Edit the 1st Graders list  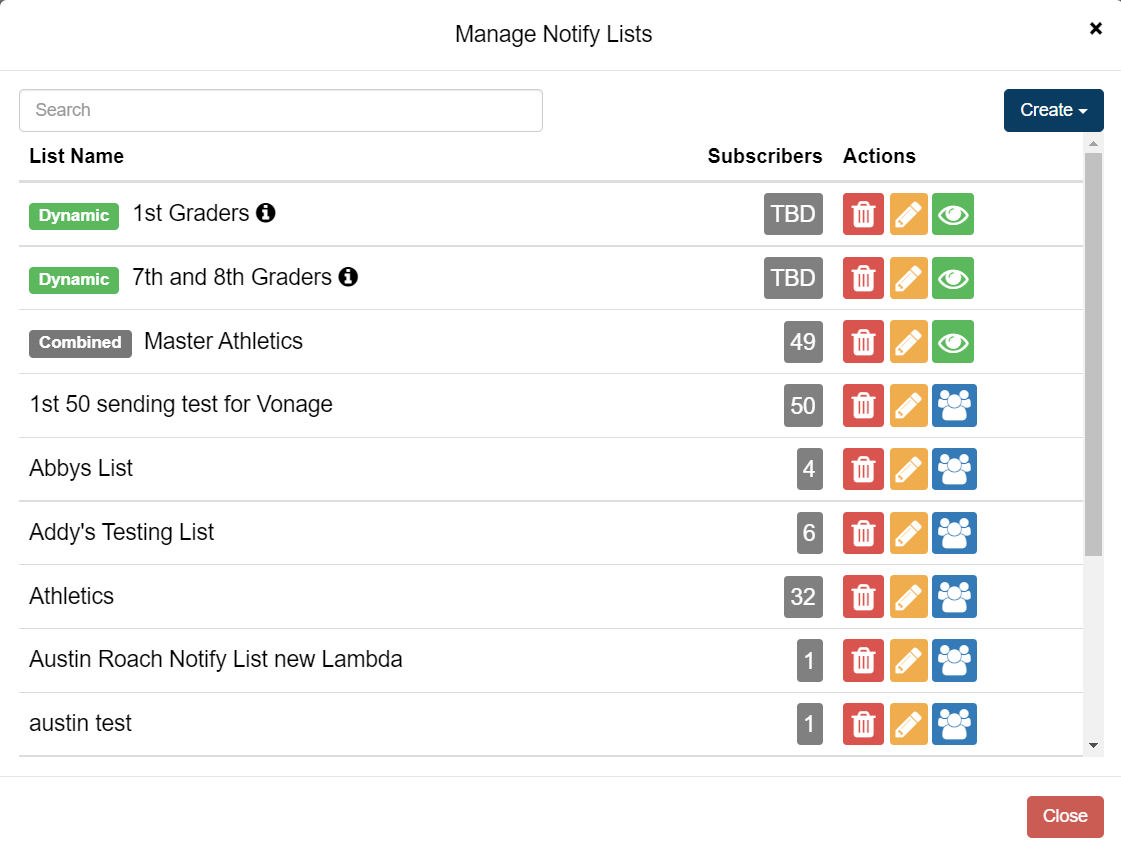click(x=909, y=214)
